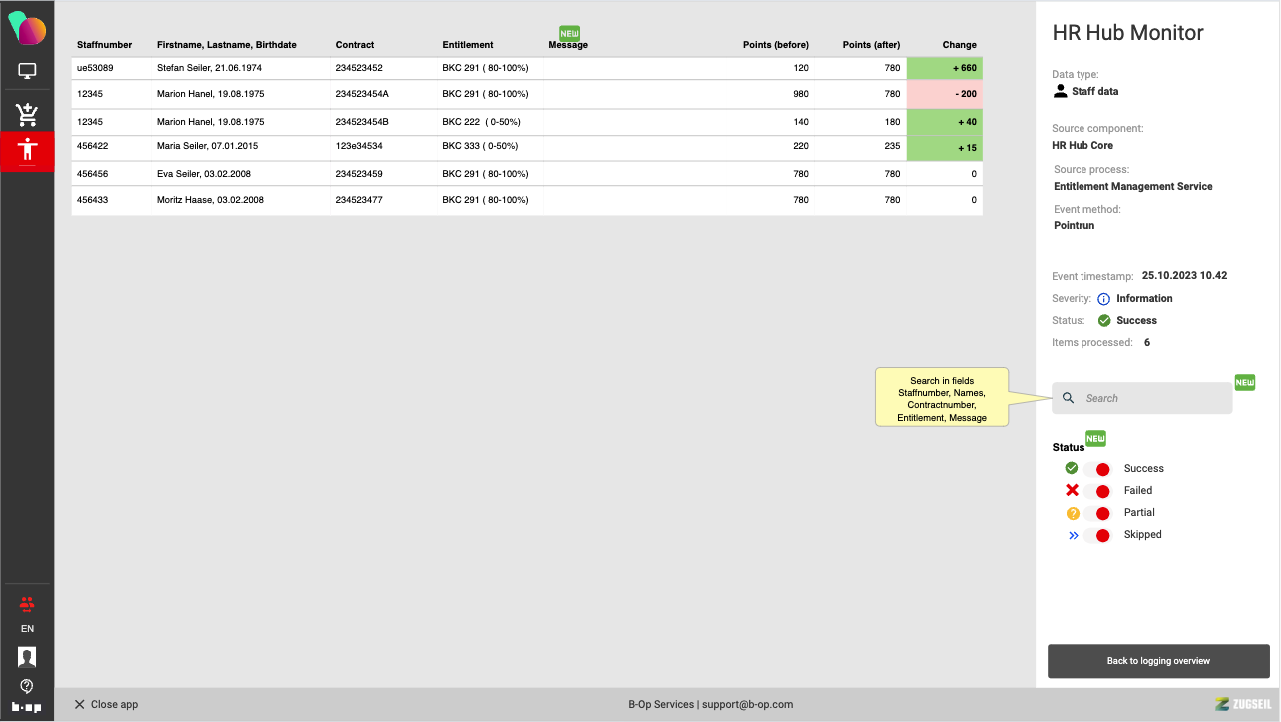Sort by the Change column header
Screen dimensions: 1281x722
tap(959, 45)
